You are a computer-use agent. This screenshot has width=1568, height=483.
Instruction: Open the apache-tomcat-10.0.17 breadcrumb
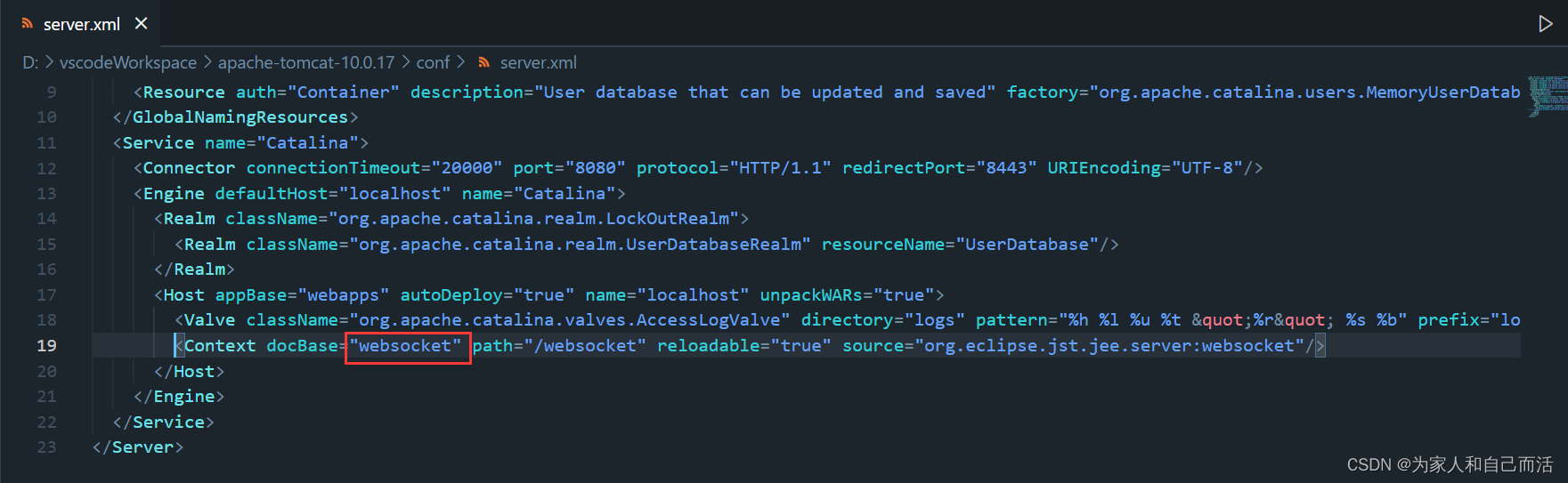(x=306, y=63)
